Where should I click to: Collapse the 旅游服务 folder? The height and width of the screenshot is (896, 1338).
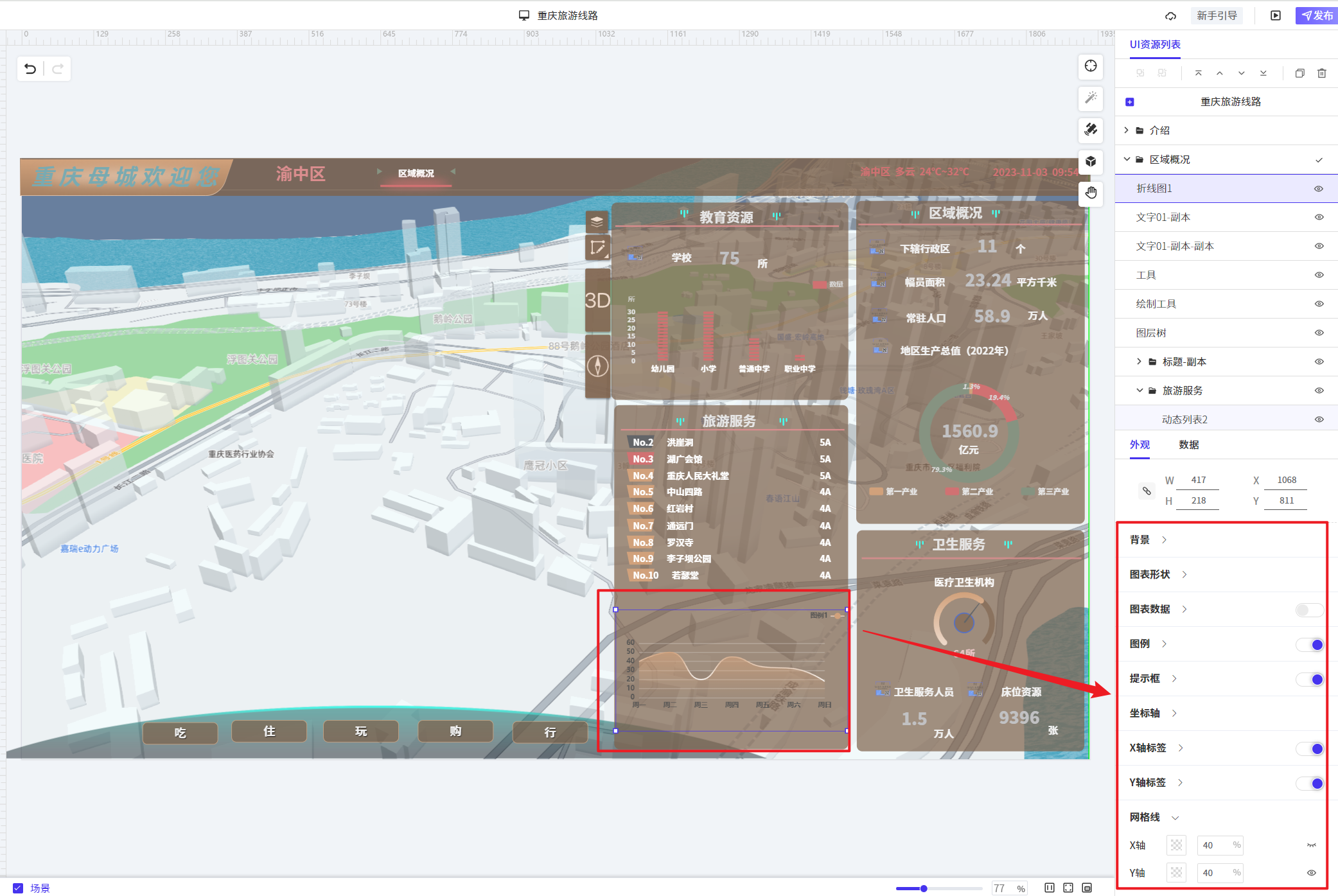tap(1139, 391)
